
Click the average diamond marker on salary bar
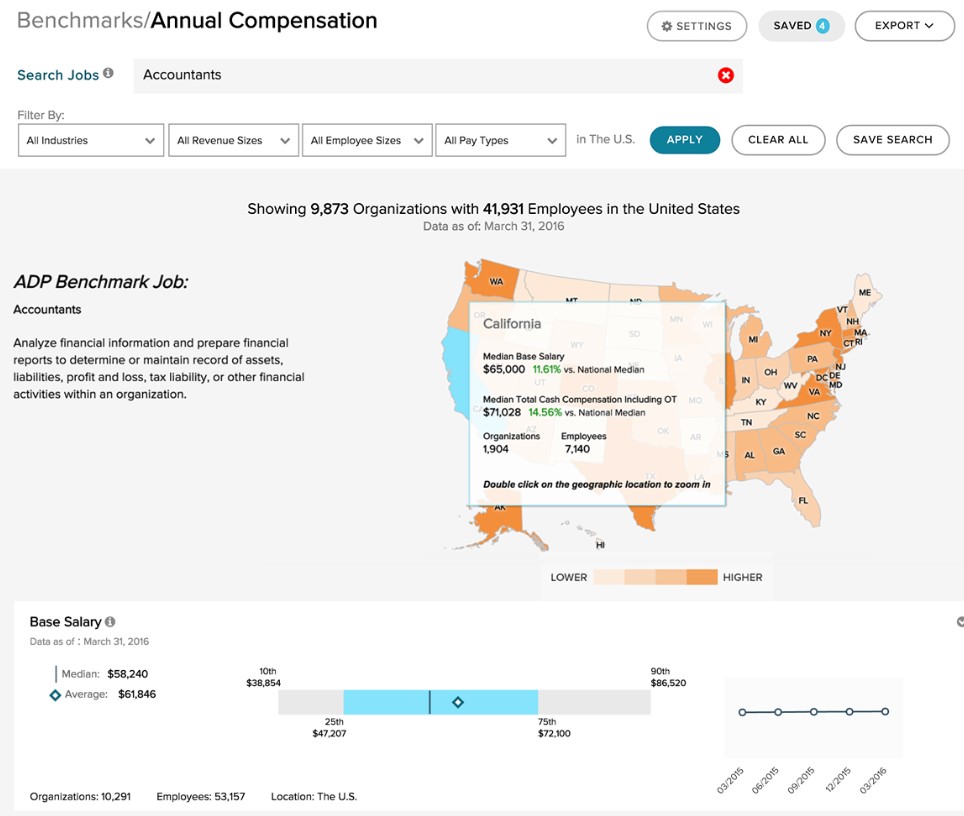point(457,703)
